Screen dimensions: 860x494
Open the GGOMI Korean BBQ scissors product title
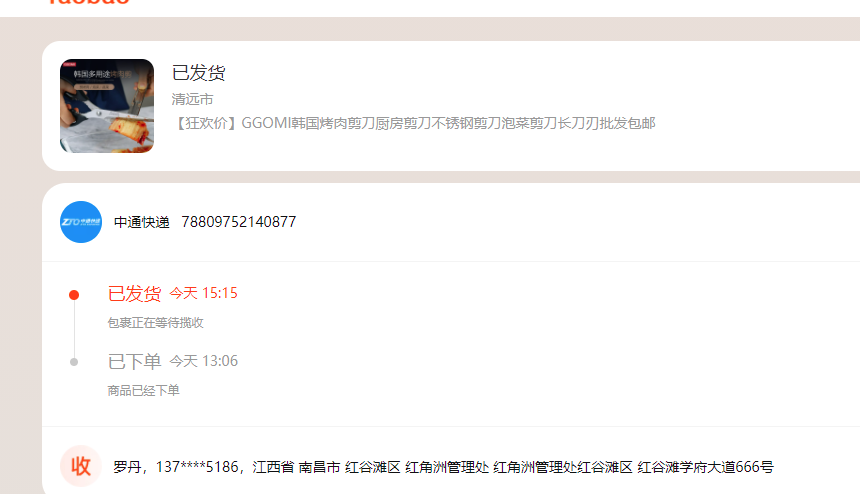[x=414, y=123]
